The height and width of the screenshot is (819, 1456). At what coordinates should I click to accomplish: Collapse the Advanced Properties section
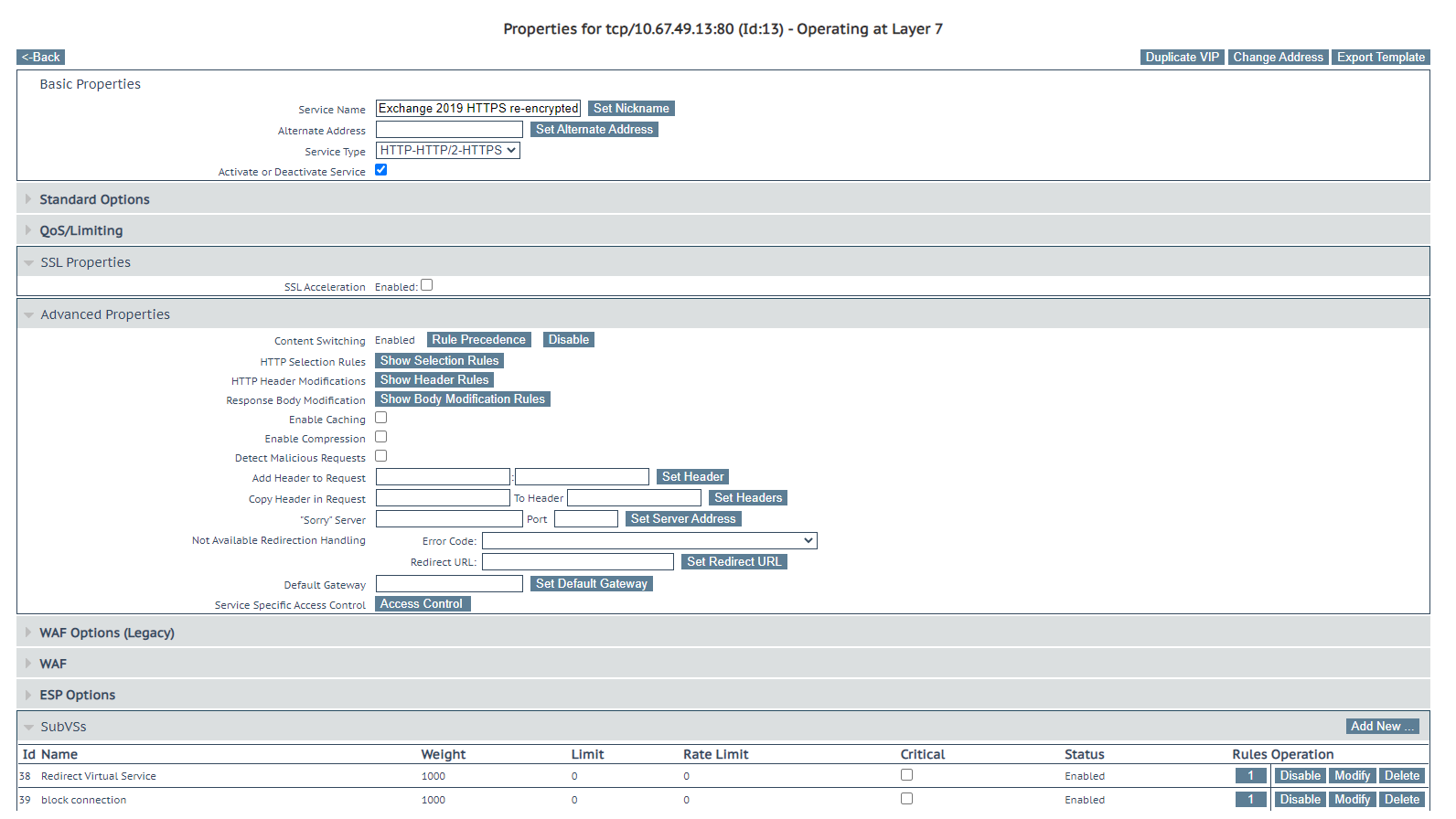pyautogui.click(x=723, y=314)
